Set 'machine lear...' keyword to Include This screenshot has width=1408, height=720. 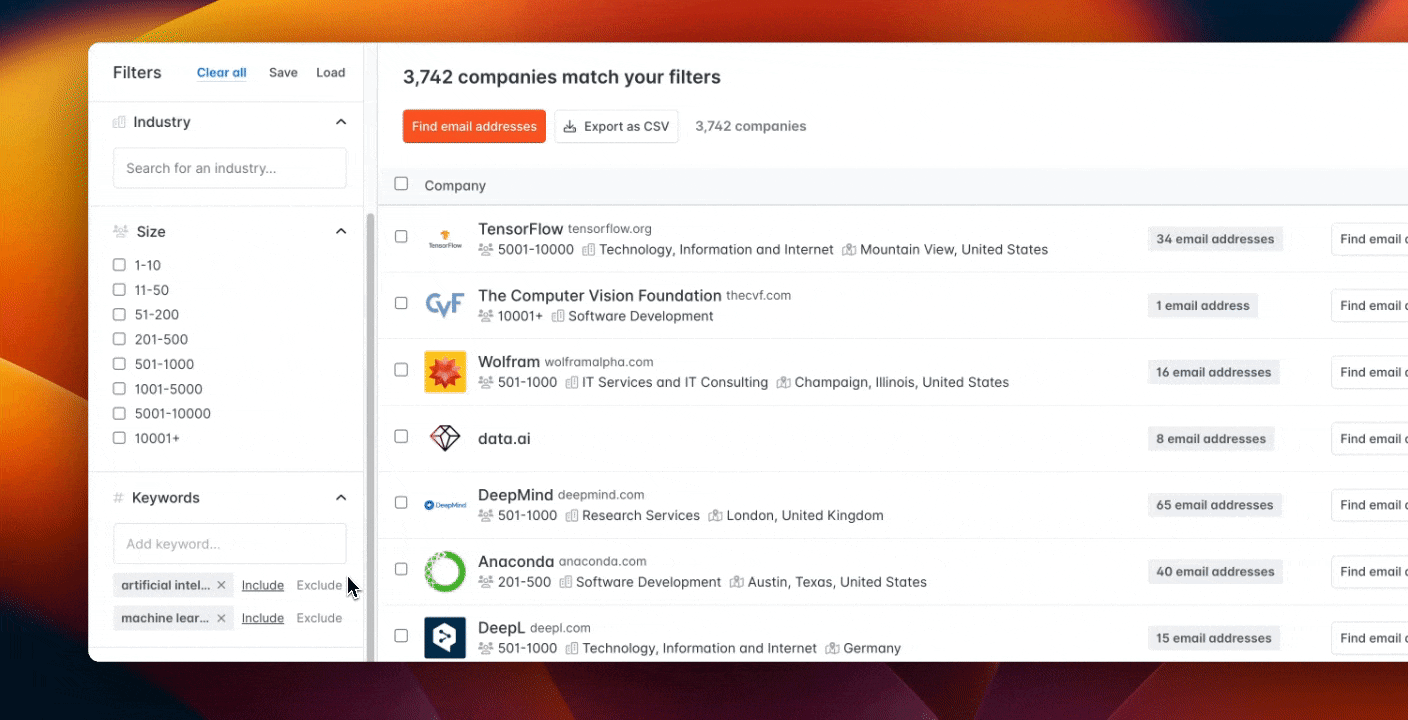(263, 618)
